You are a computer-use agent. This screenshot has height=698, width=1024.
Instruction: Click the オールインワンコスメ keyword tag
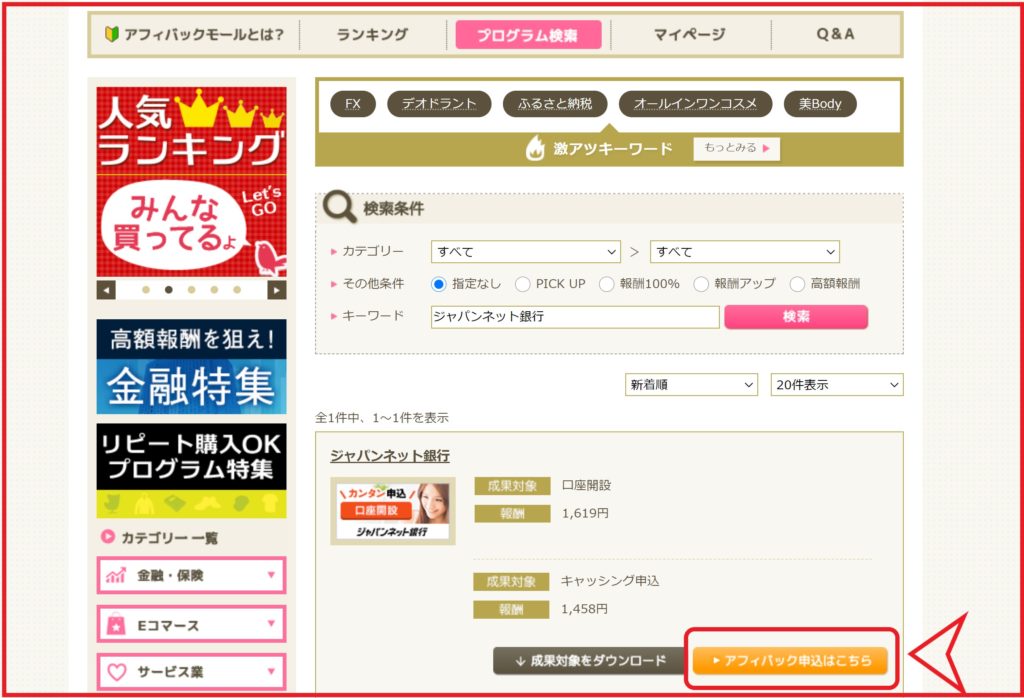click(x=696, y=104)
